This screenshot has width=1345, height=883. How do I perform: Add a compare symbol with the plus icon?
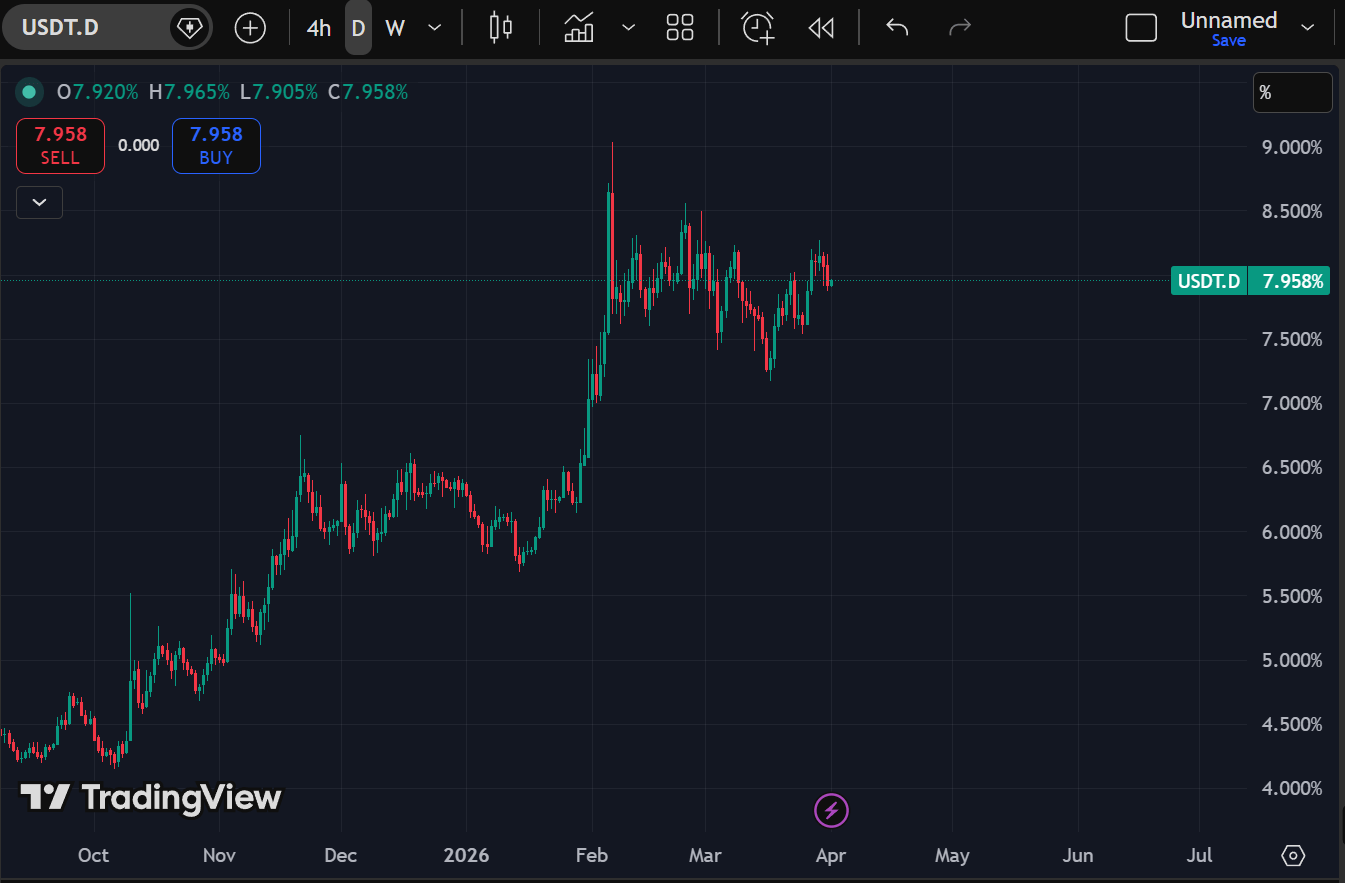(250, 28)
